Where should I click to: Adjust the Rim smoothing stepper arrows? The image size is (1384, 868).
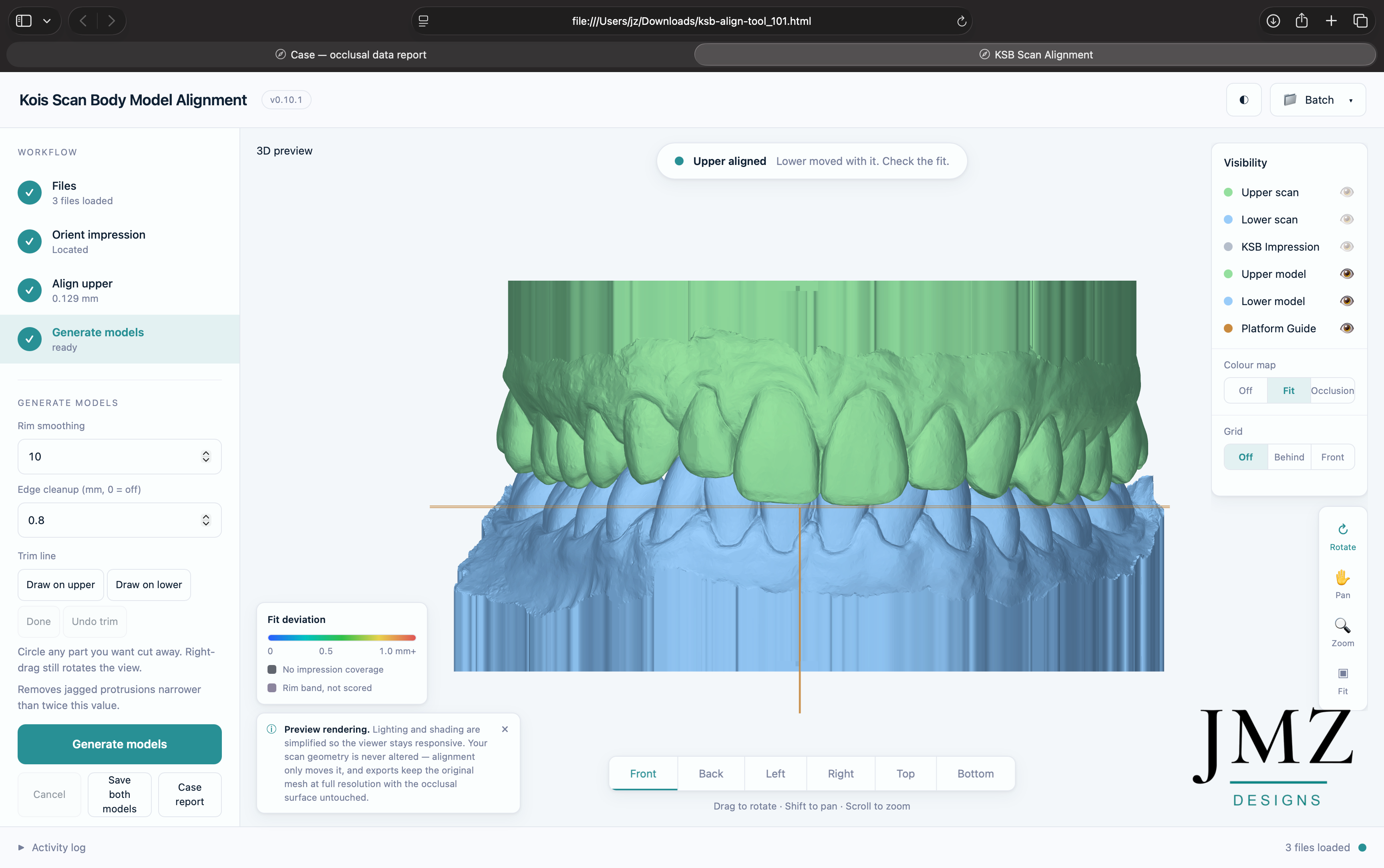click(x=205, y=457)
